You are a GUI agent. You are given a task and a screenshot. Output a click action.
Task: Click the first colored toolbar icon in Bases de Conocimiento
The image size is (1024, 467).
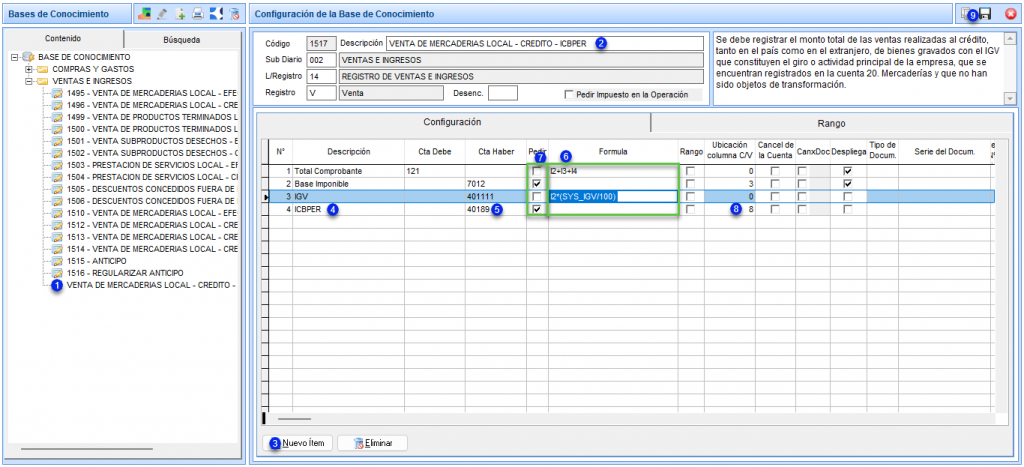tap(144, 13)
